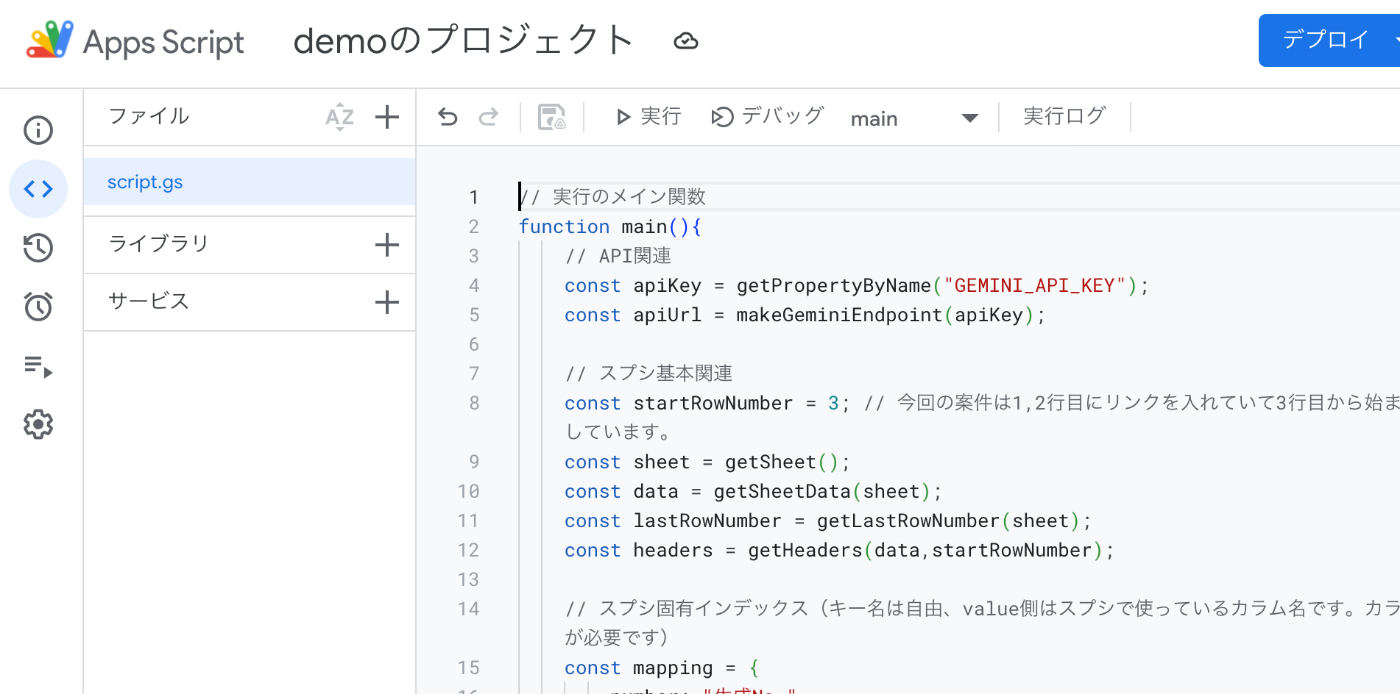Redo the last edit

pyautogui.click(x=488, y=117)
